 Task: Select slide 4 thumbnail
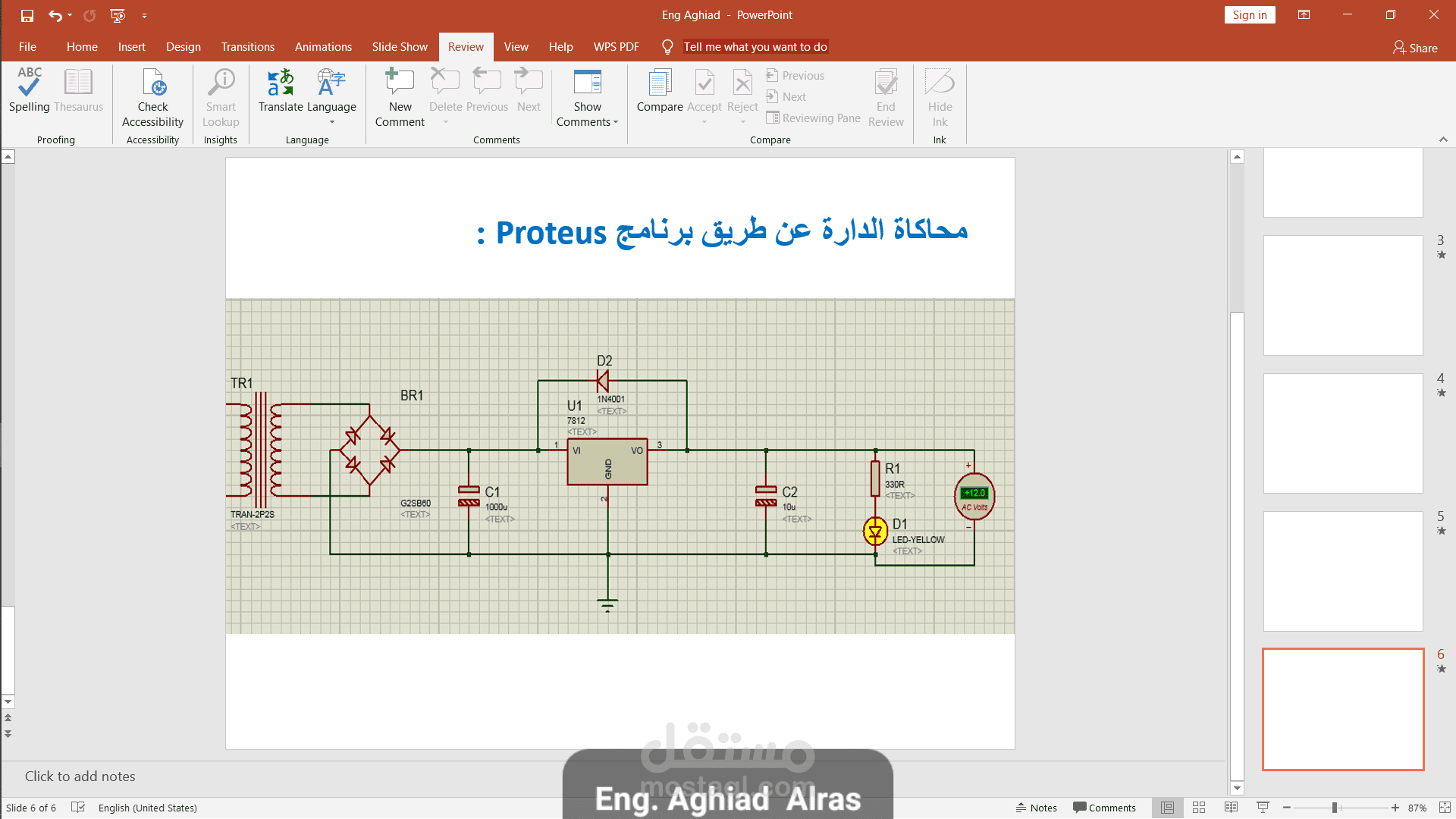click(1342, 433)
